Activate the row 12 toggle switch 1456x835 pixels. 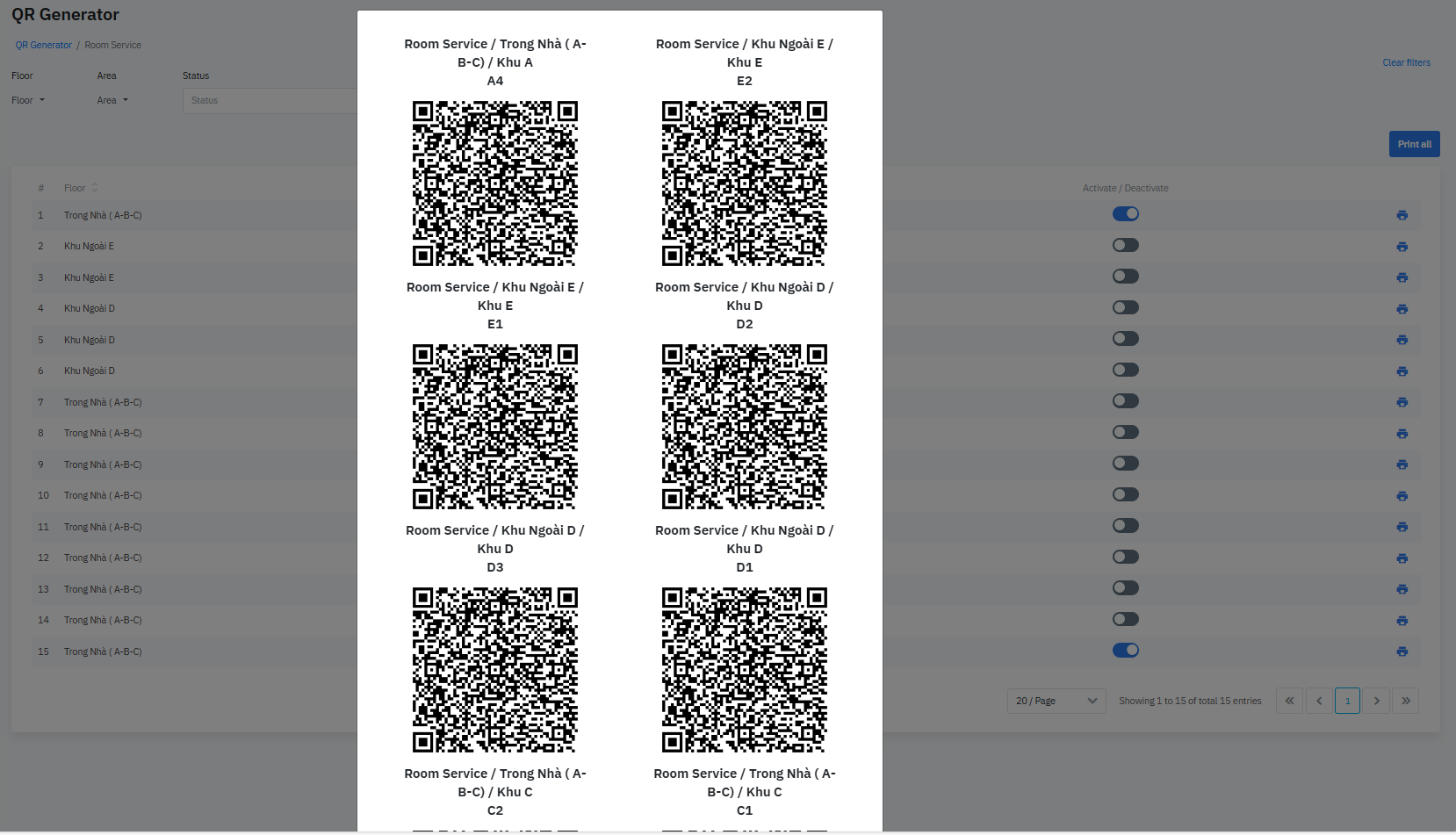coord(1126,557)
